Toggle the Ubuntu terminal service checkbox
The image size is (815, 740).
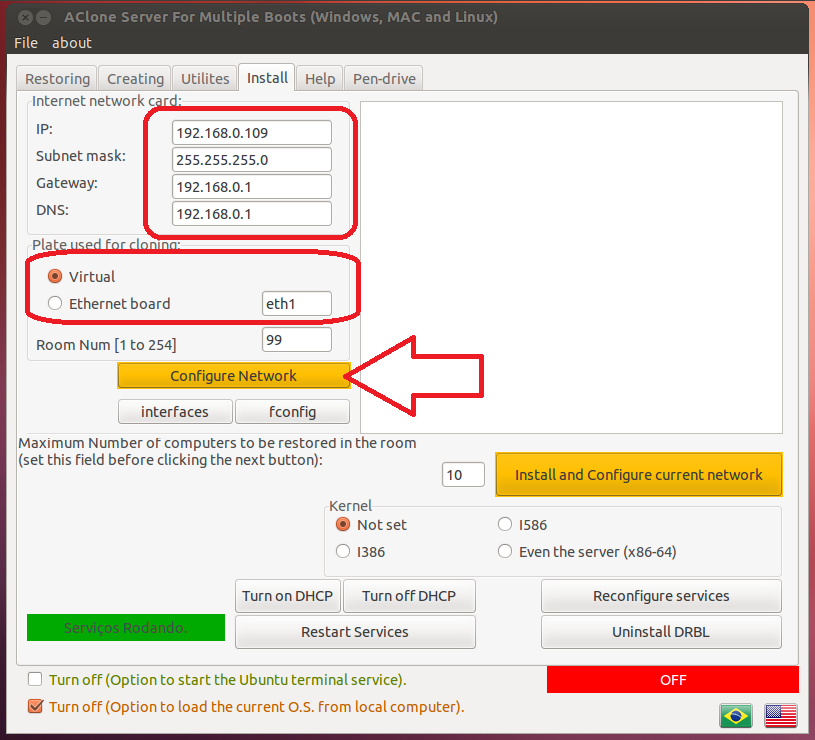(35, 679)
